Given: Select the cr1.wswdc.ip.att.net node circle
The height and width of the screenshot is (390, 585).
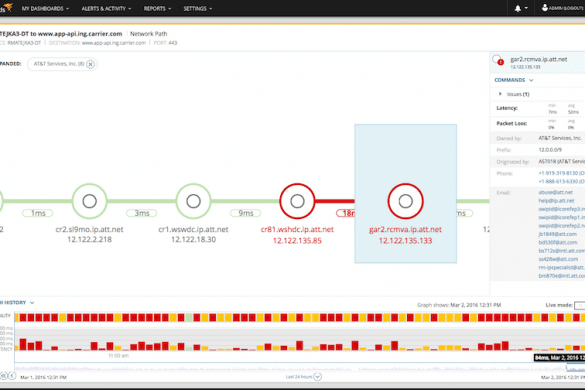Looking at the screenshot, I should click(x=193, y=201).
